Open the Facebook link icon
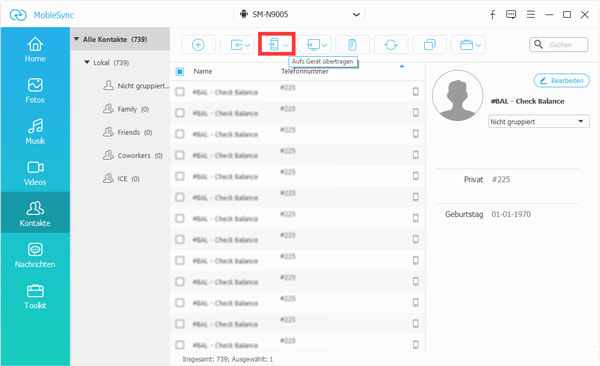Viewport: 600px width, 366px height. [x=492, y=15]
